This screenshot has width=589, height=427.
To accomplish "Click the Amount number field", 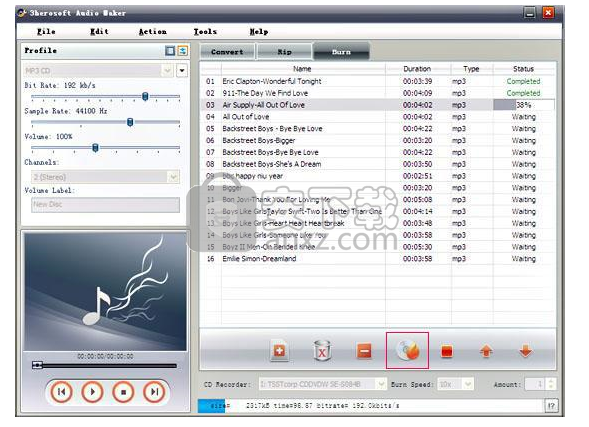I will (536, 384).
